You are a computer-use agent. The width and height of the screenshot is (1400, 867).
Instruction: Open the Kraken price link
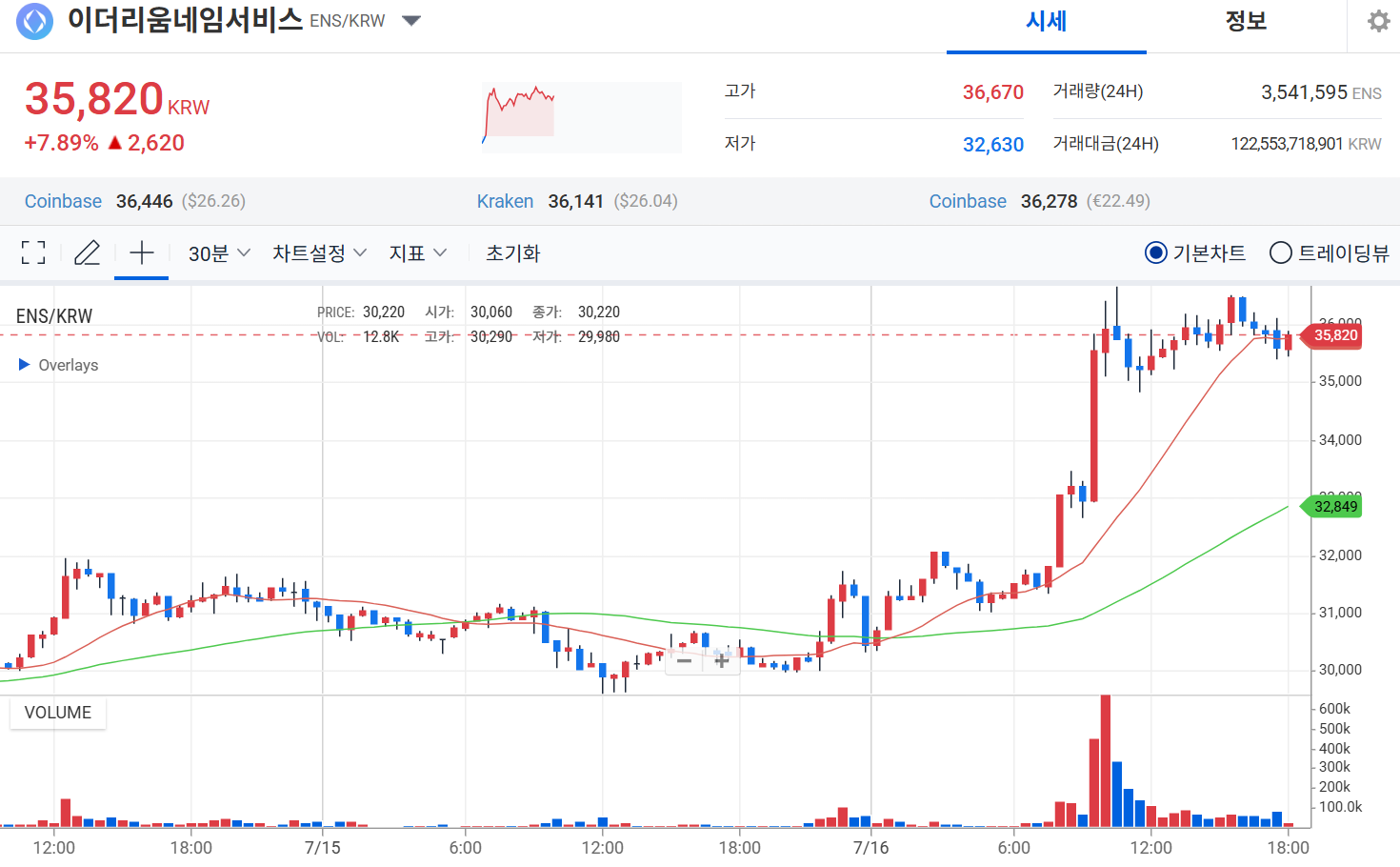(505, 201)
